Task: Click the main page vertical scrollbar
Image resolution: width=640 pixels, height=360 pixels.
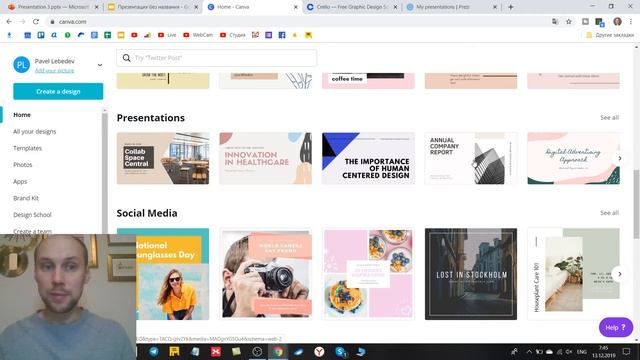Action: click(636, 204)
